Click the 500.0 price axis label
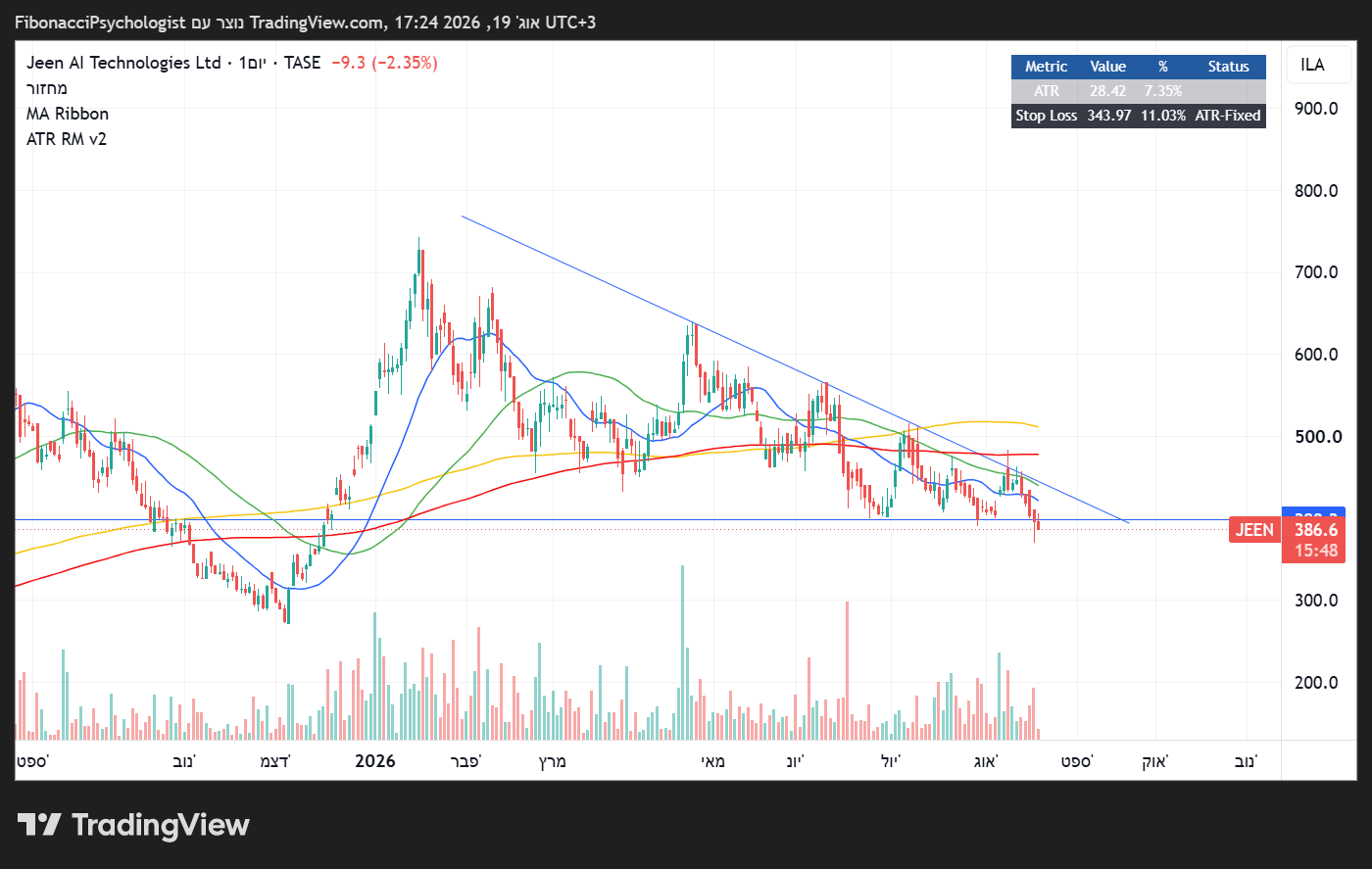 point(1316,437)
